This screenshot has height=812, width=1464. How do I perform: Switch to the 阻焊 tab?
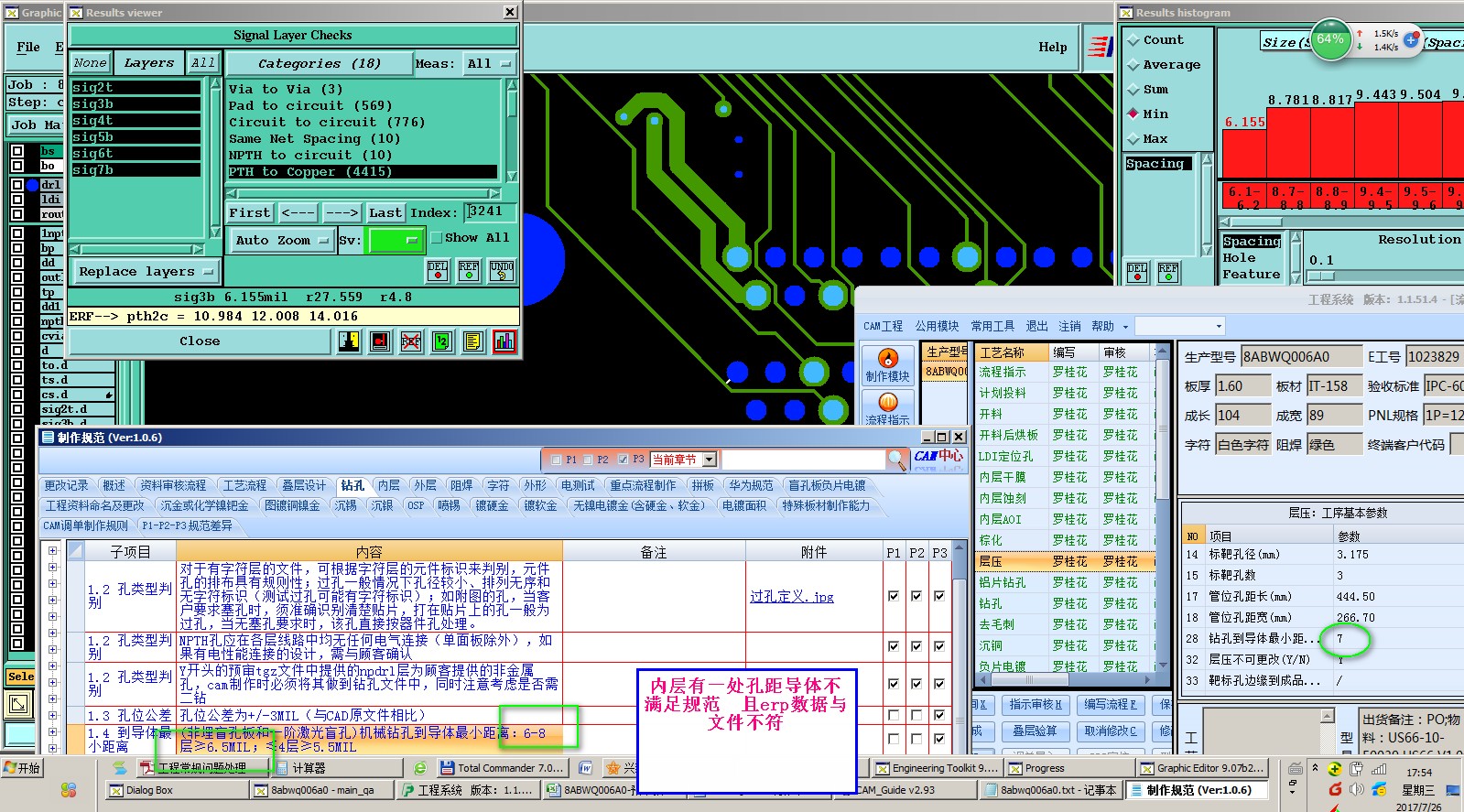461,485
